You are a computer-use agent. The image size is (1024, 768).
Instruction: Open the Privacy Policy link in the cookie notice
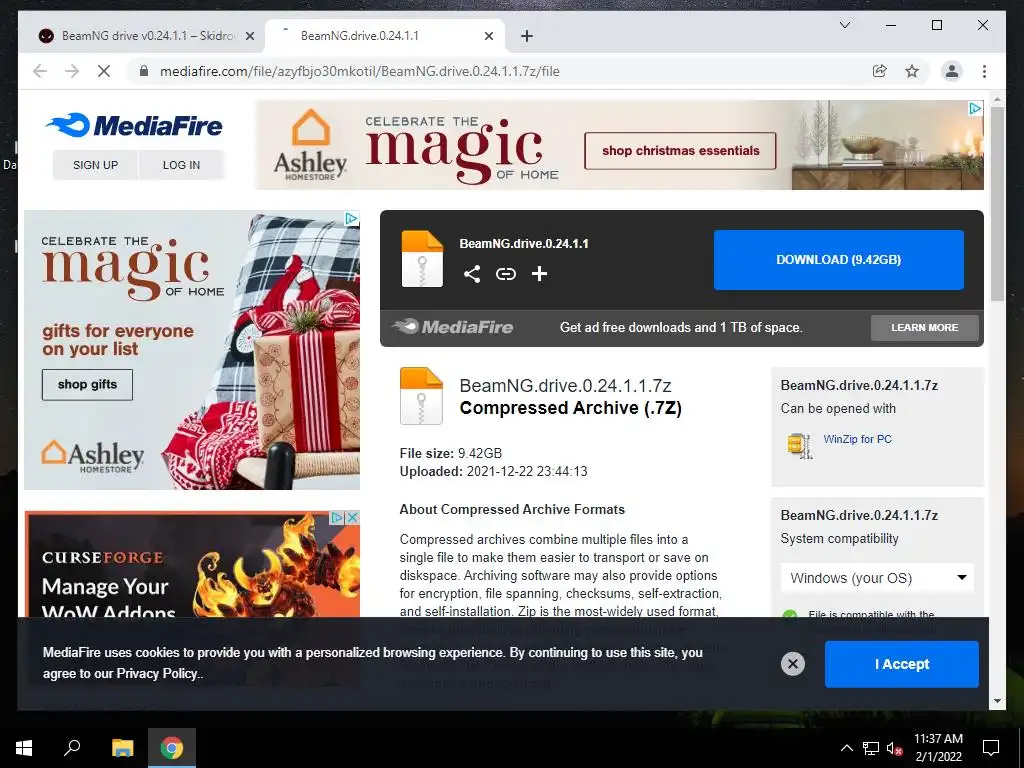(x=158, y=673)
